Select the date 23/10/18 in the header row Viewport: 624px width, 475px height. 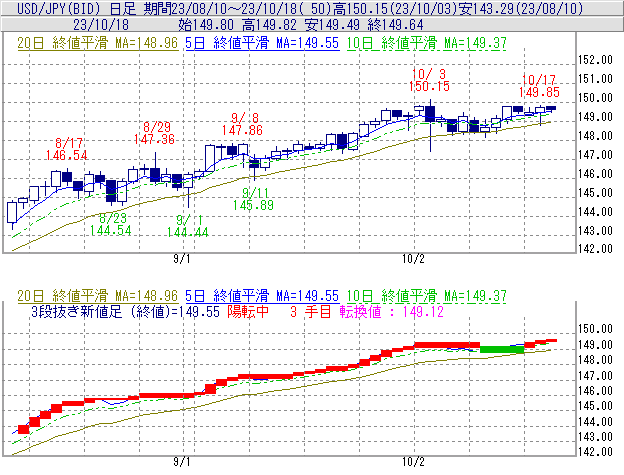pyautogui.click(x=101, y=25)
